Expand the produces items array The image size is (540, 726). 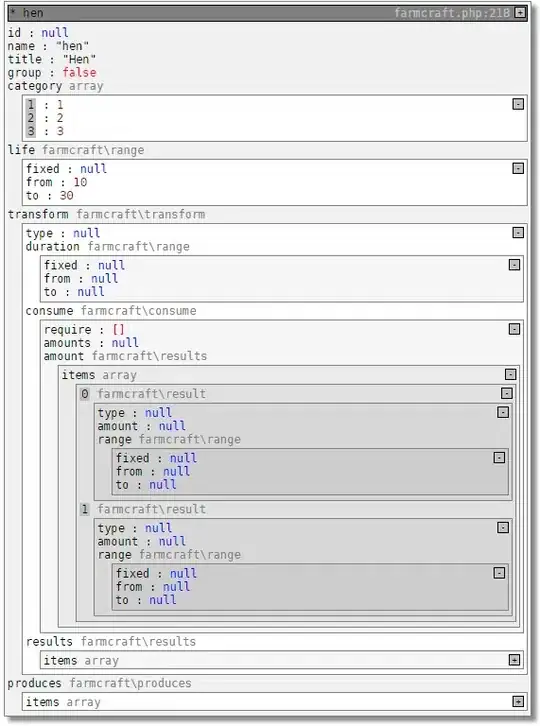(x=518, y=701)
